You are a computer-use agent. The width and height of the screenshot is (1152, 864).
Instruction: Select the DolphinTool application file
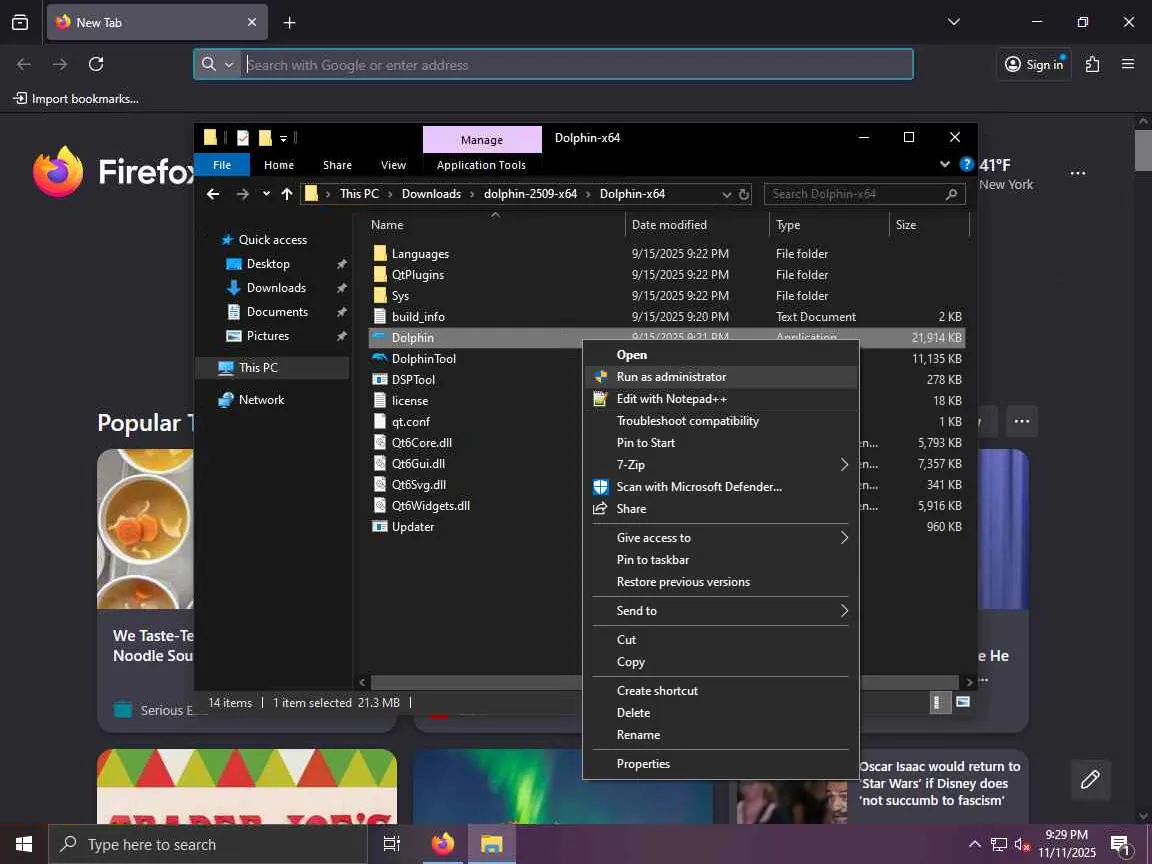coord(423,359)
